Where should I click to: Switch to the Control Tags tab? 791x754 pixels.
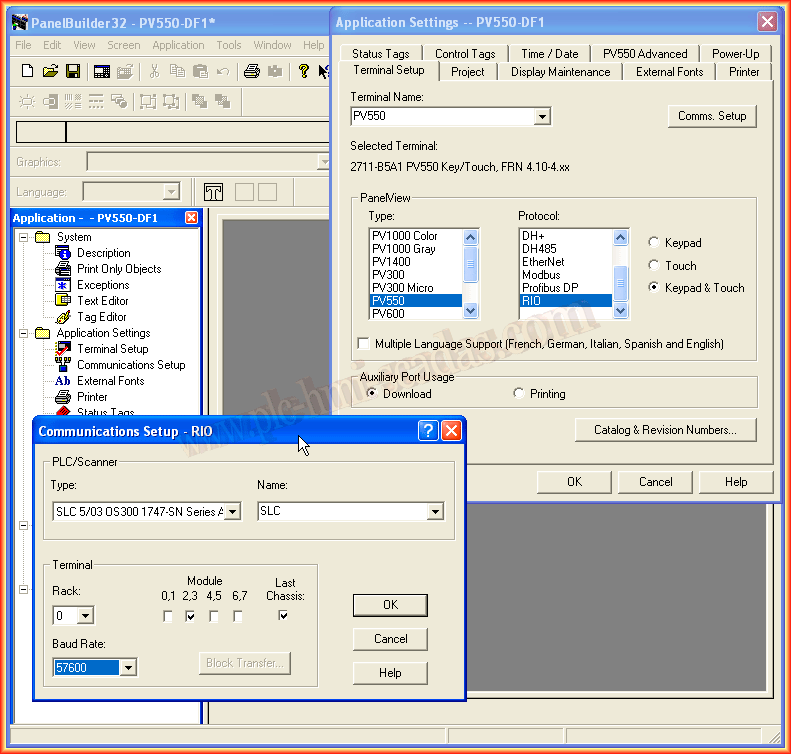[x=465, y=54]
